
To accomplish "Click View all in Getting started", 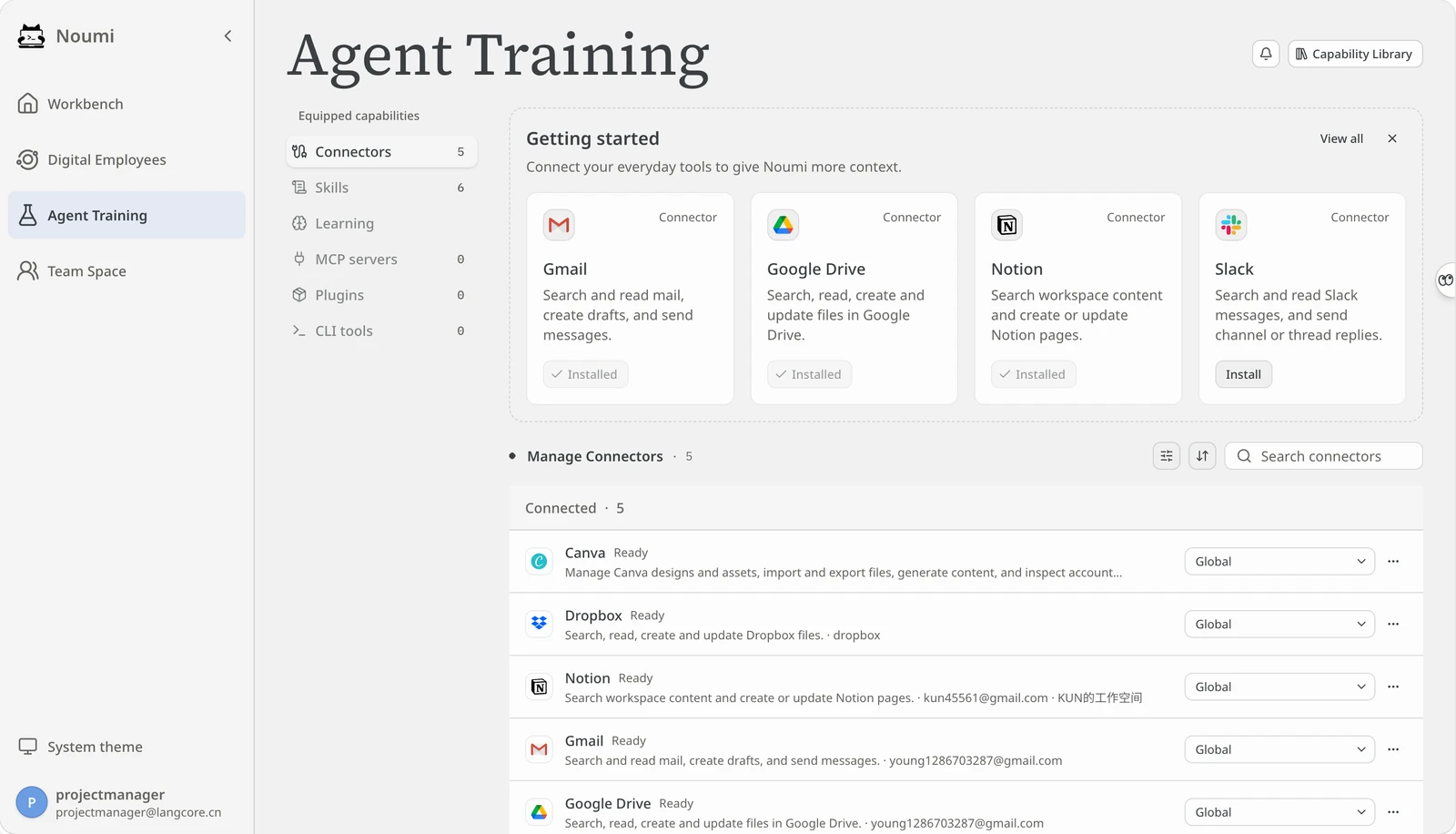I will (x=1341, y=138).
